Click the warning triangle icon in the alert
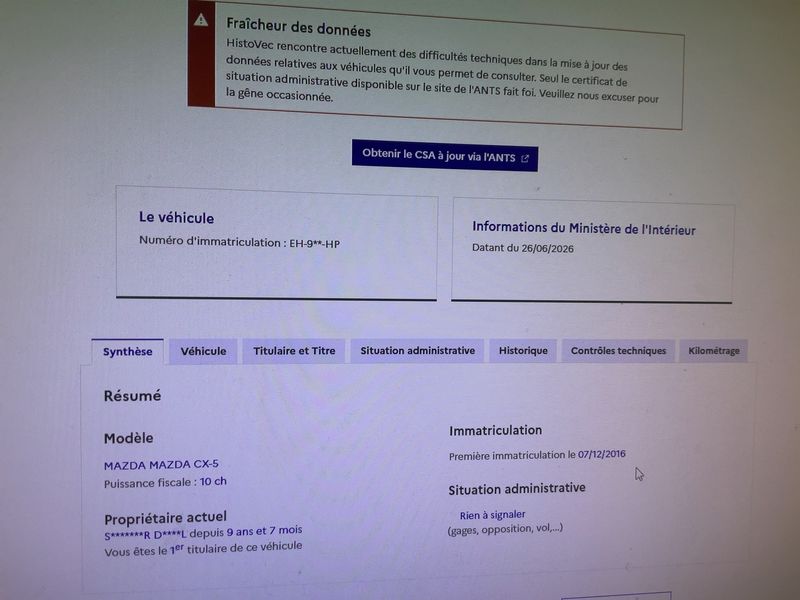The image size is (800, 600). 201,20
